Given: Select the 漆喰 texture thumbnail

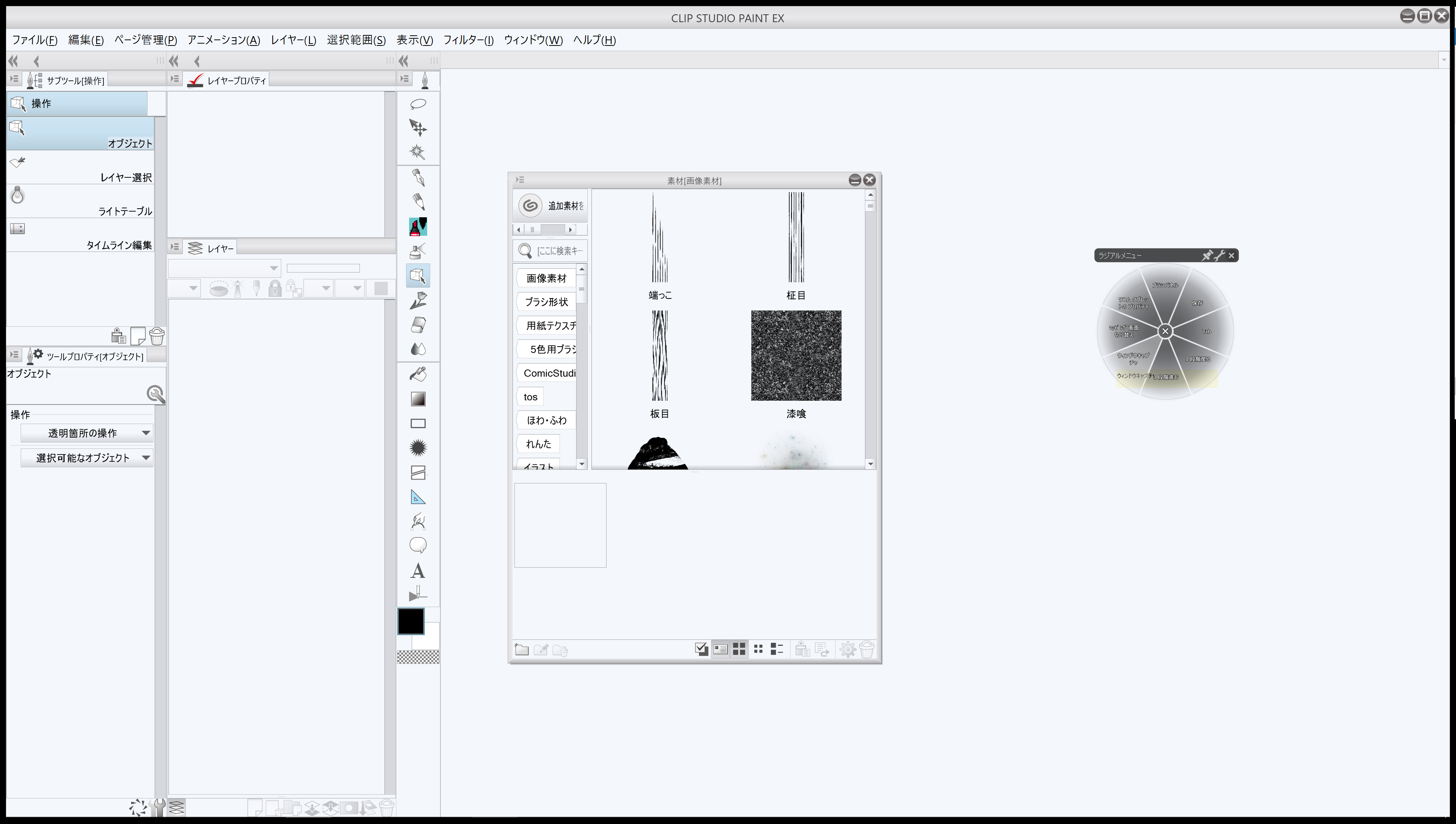Looking at the screenshot, I should 795,355.
